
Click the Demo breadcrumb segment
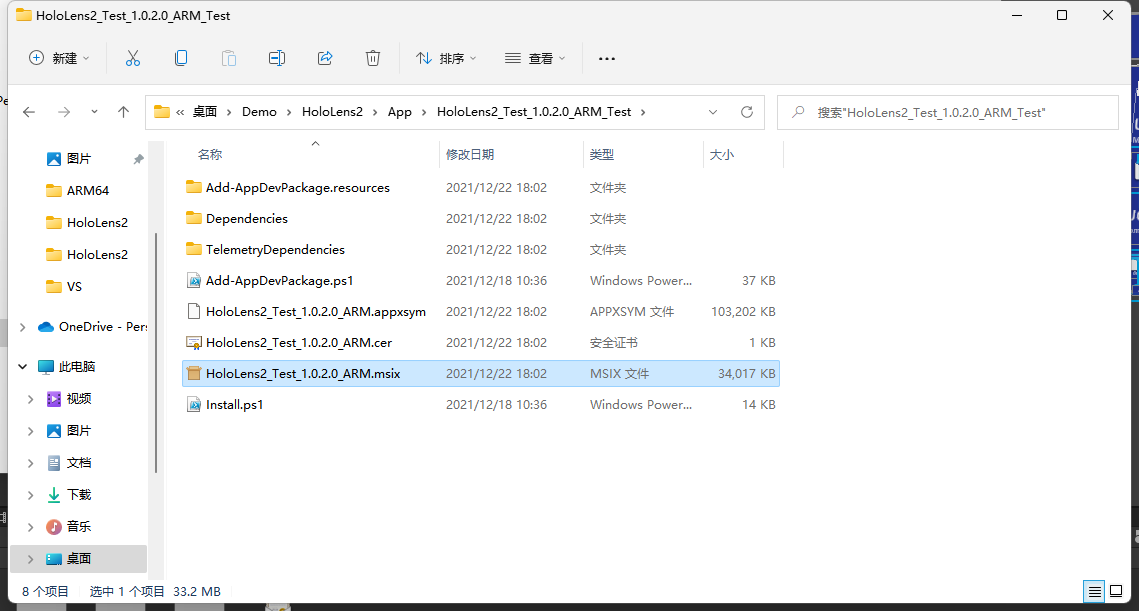click(259, 112)
